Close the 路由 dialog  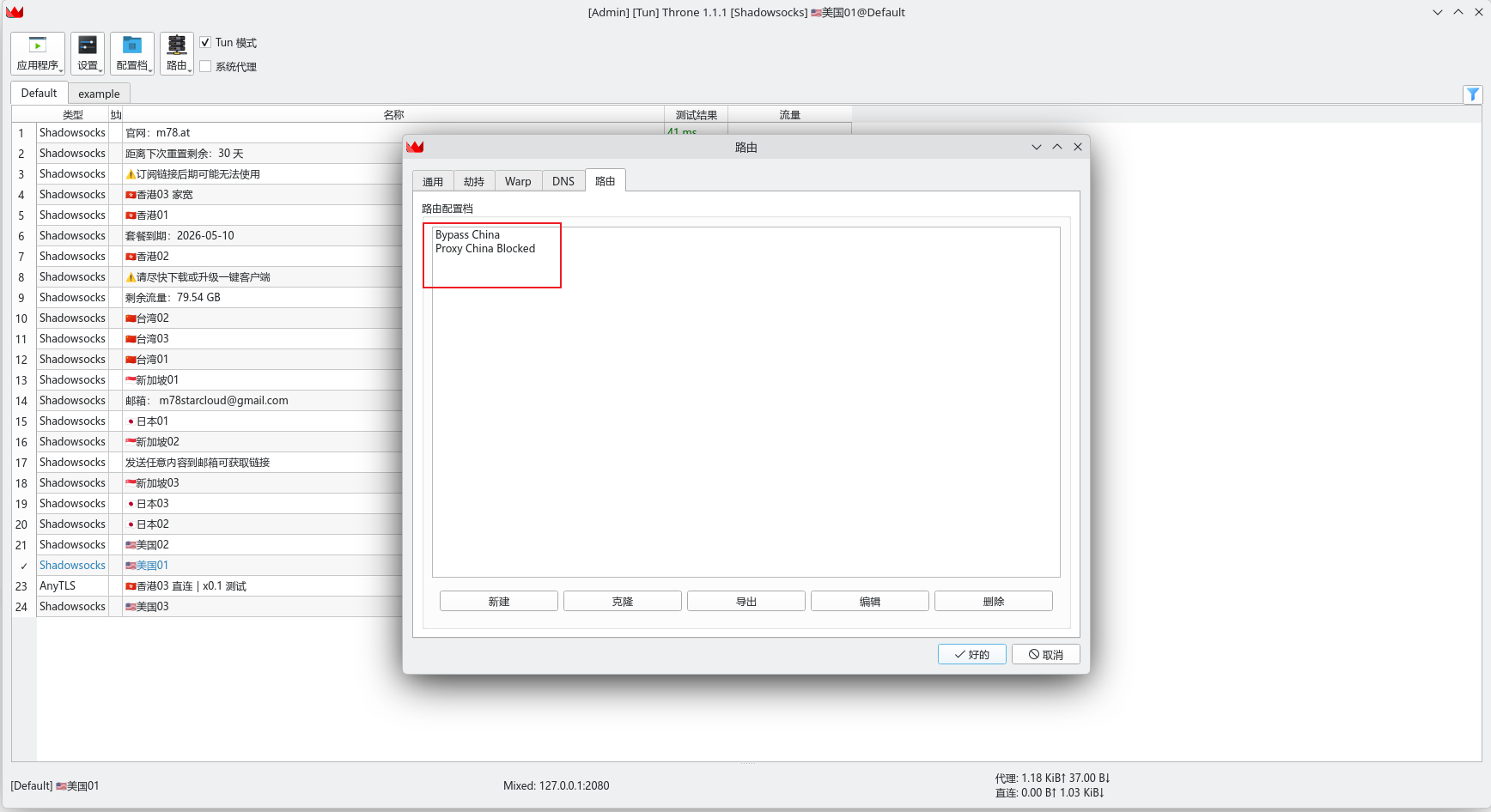point(1078,147)
